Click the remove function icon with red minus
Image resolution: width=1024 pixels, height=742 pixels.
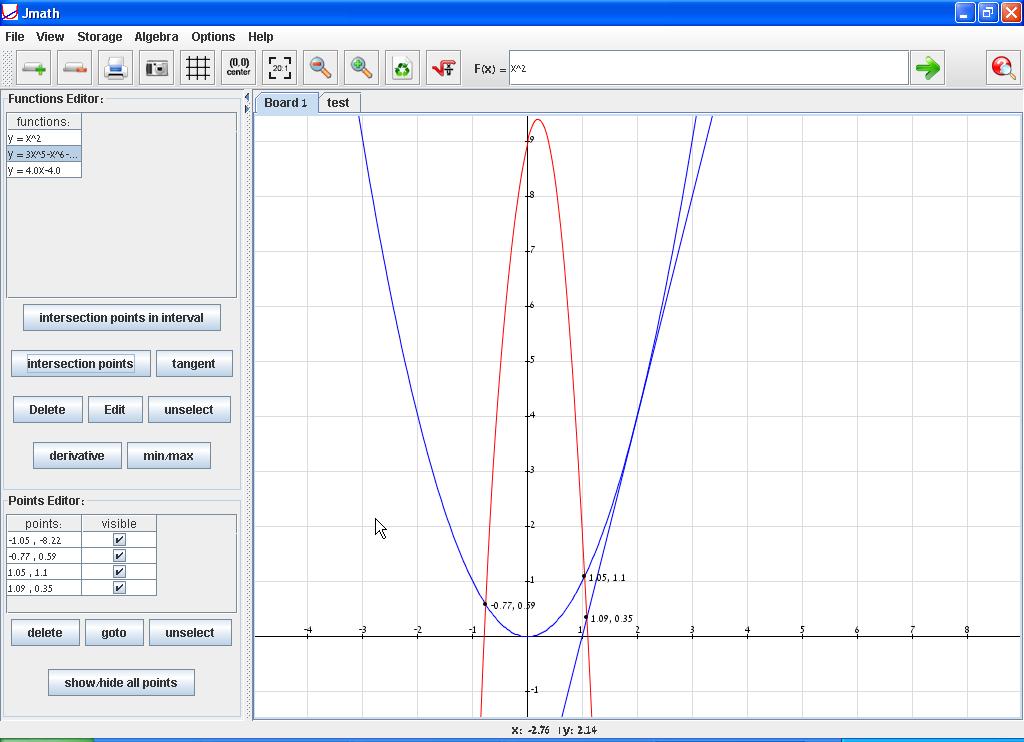click(75, 68)
